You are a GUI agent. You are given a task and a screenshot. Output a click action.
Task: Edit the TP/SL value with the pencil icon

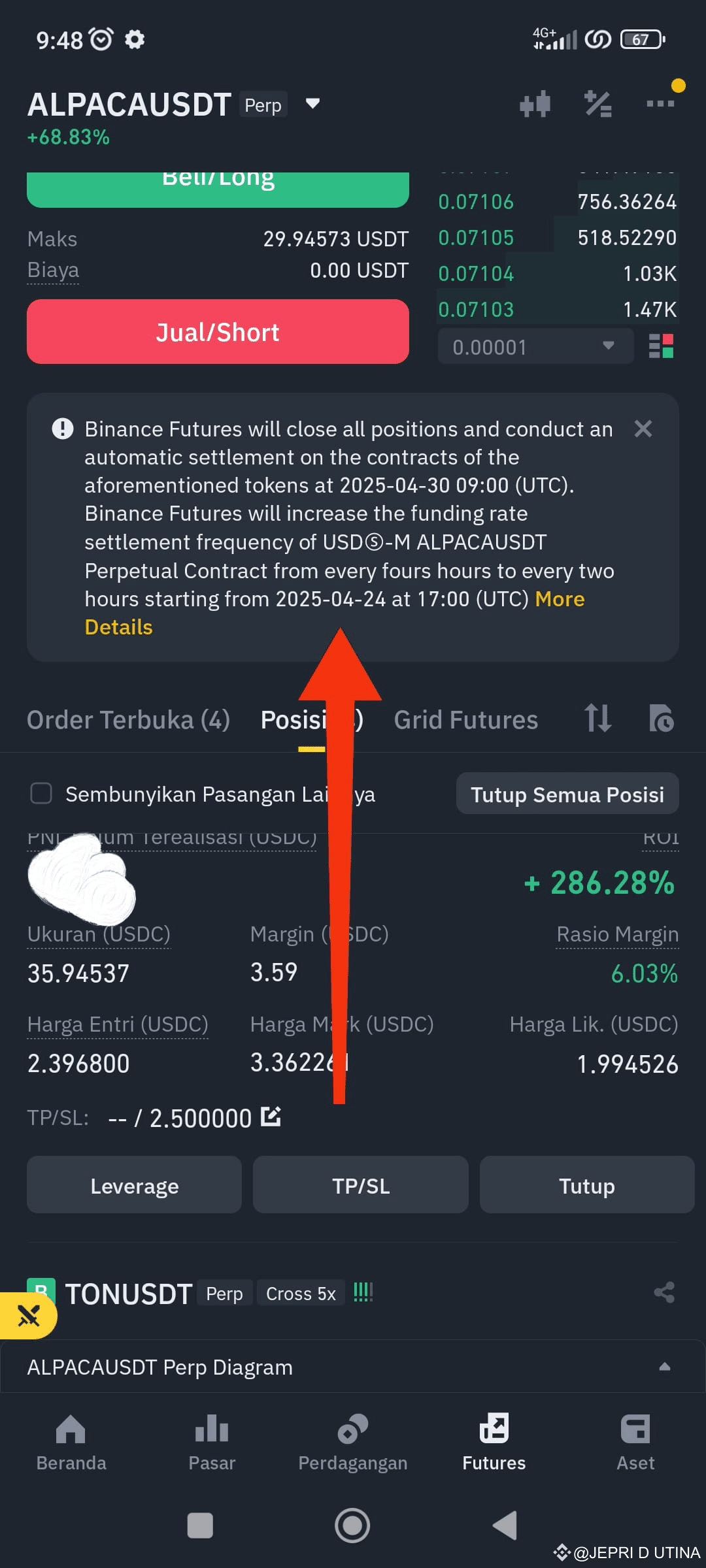[271, 1117]
